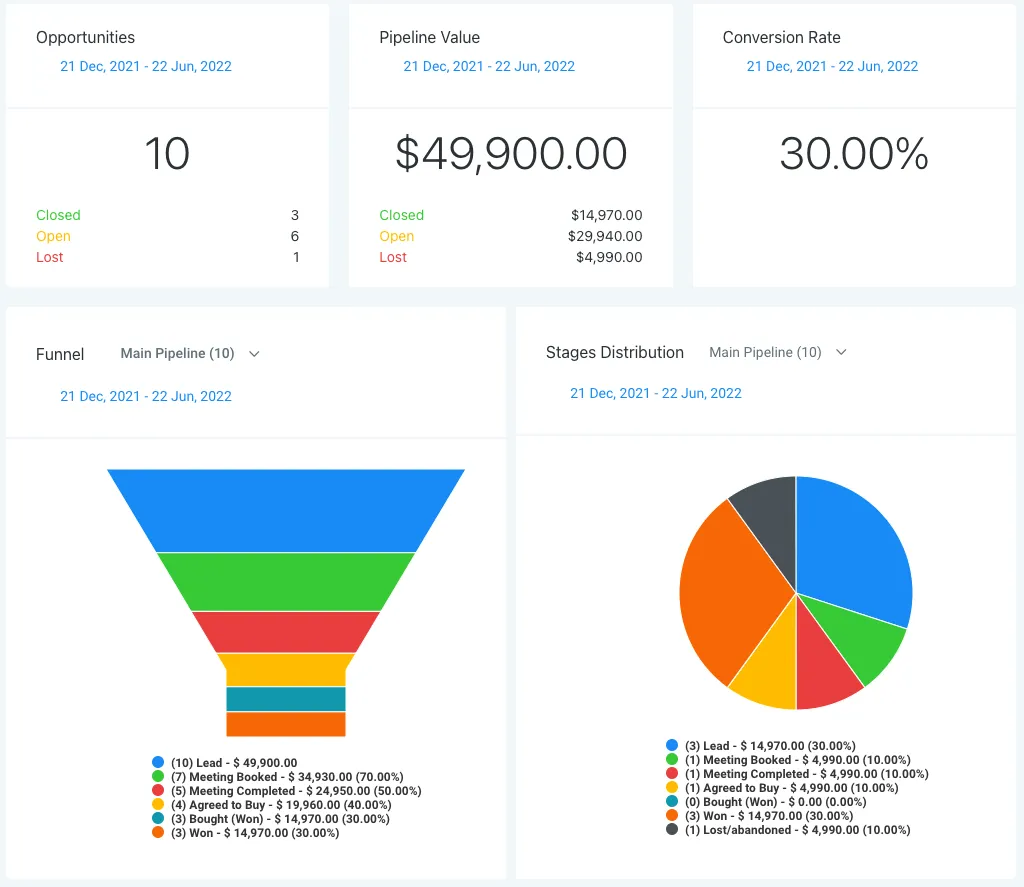Click the $29,940.00 open pipeline value
Image resolution: width=1024 pixels, height=887 pixels.
click(x=605, y=236)
